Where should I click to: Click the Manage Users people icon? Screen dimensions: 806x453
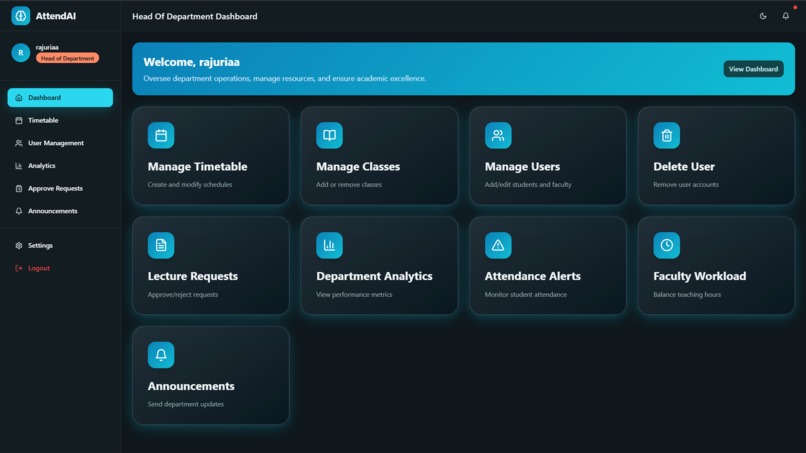pos(498,135)
